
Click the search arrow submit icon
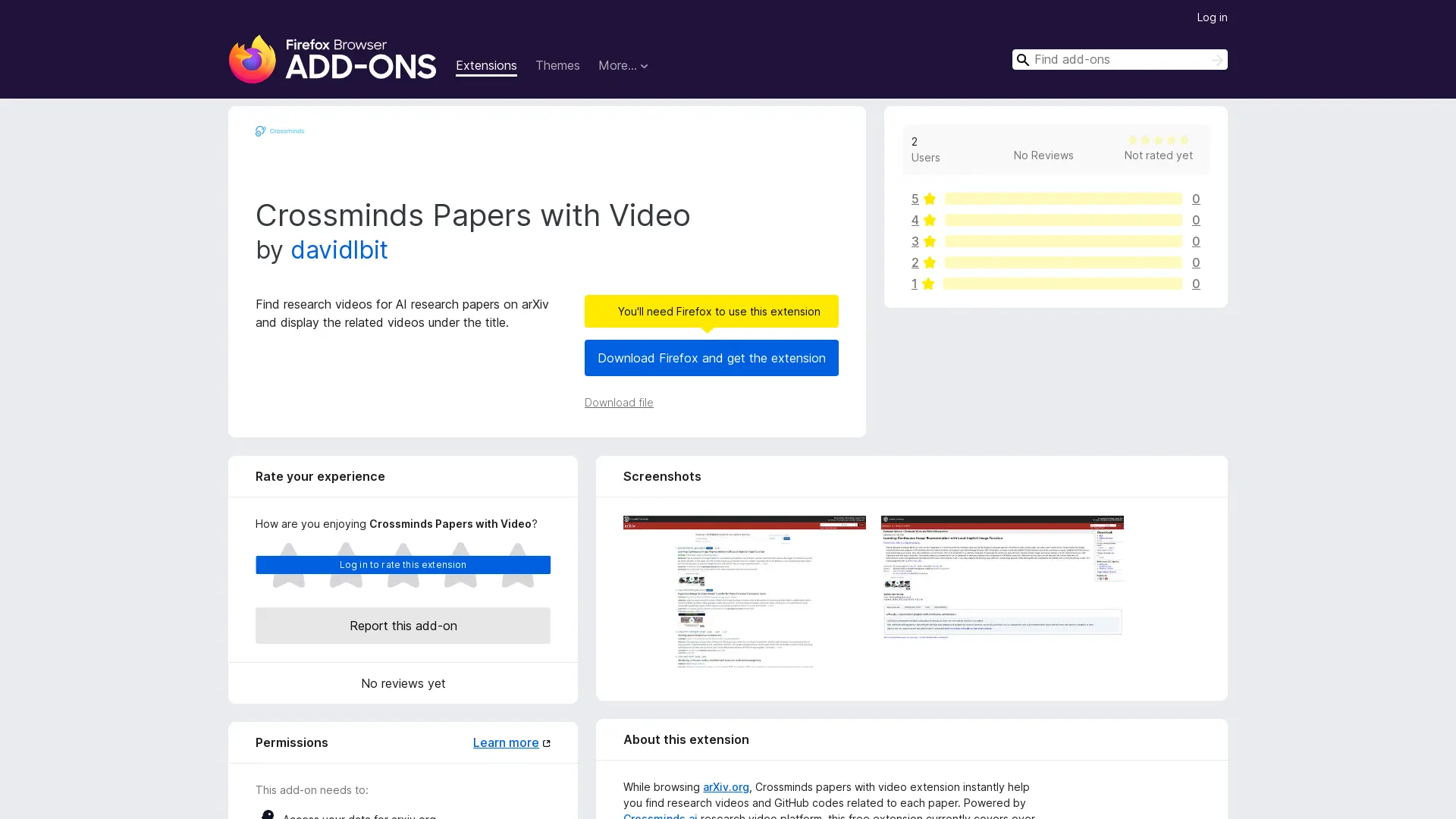point(1216,60)
